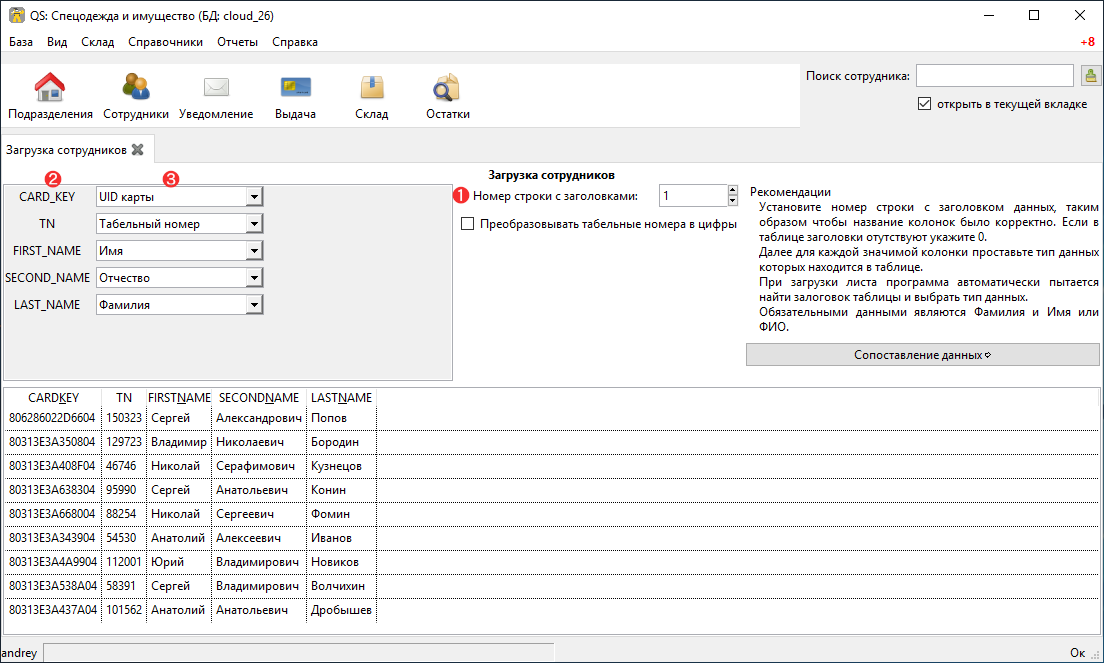This screenshot has width=1104, height=663.
Task: Sort by the LASTNAME column header
Action: pyautogui.click(x=341, y=397)
